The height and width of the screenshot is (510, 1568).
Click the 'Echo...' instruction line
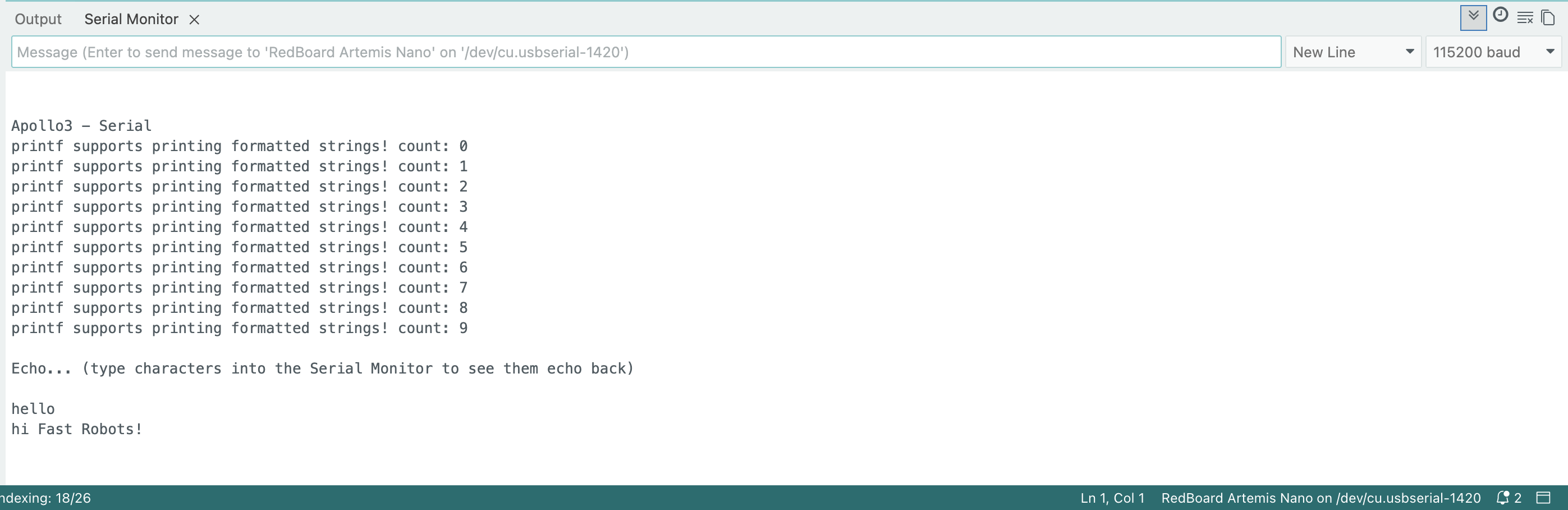[x=322, y=368]
